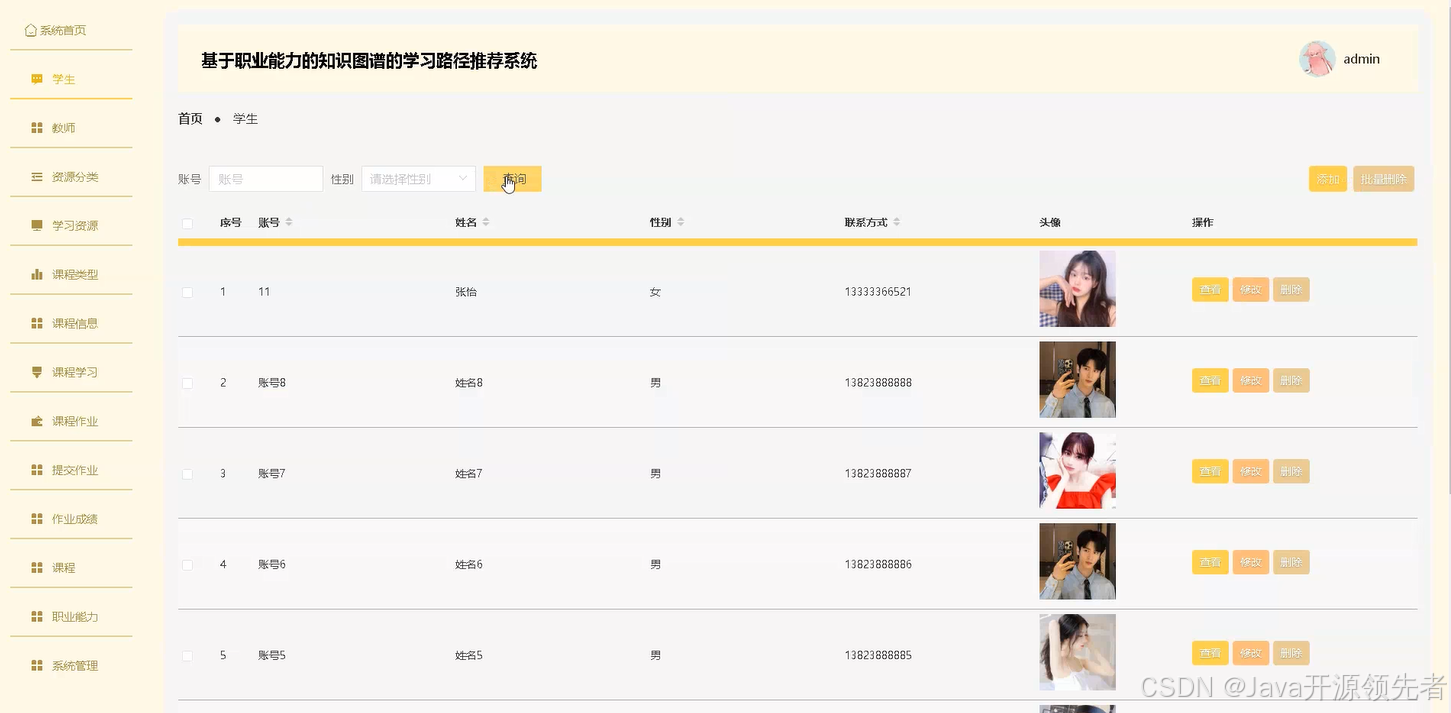Screen dimensions: 1451x713
Task: Sort by 联系方式 column arrows
Action: pyautogui.click(x=896, y=222)
